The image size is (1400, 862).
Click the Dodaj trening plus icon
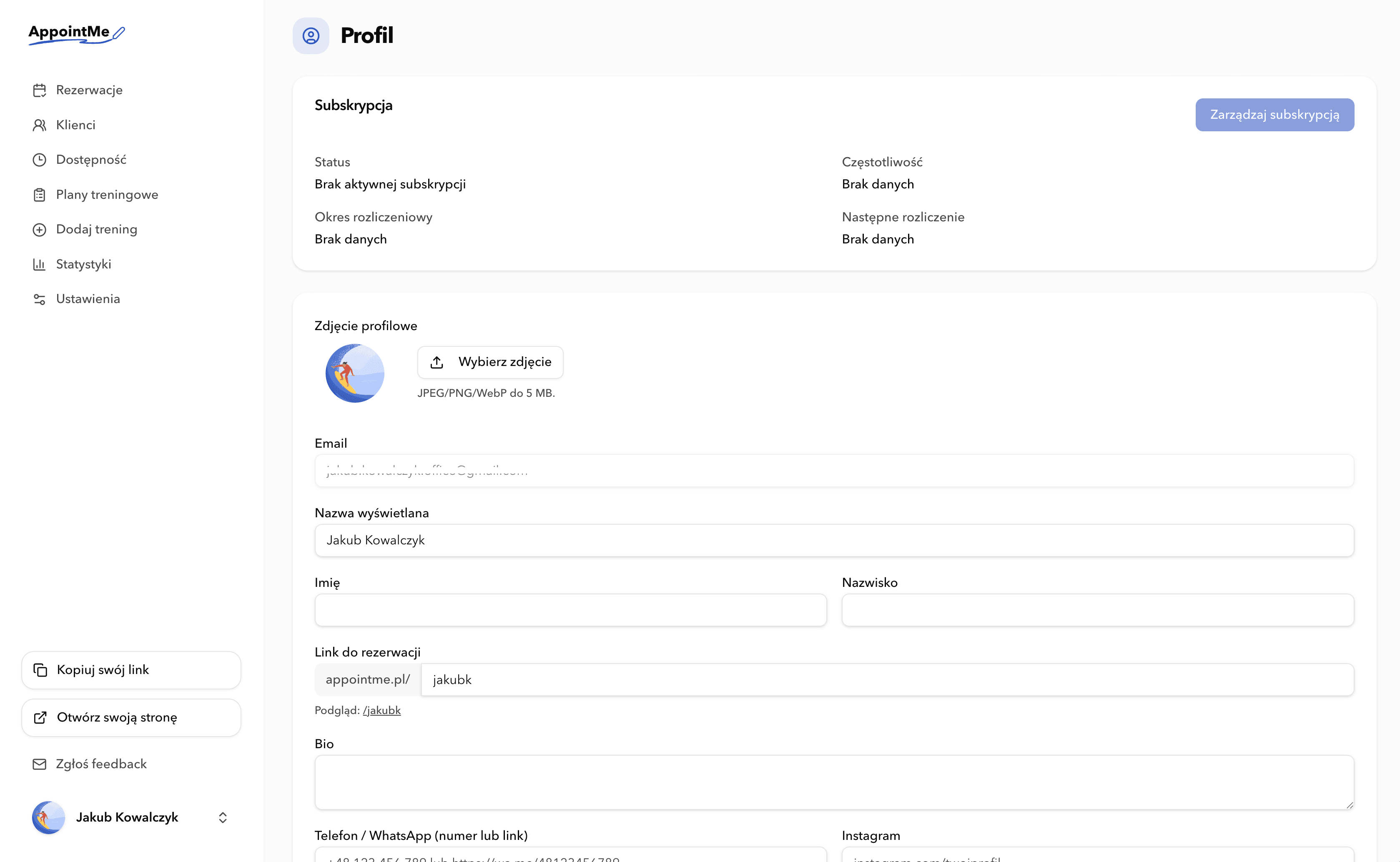pyautogui.click(x=39, y=229)
